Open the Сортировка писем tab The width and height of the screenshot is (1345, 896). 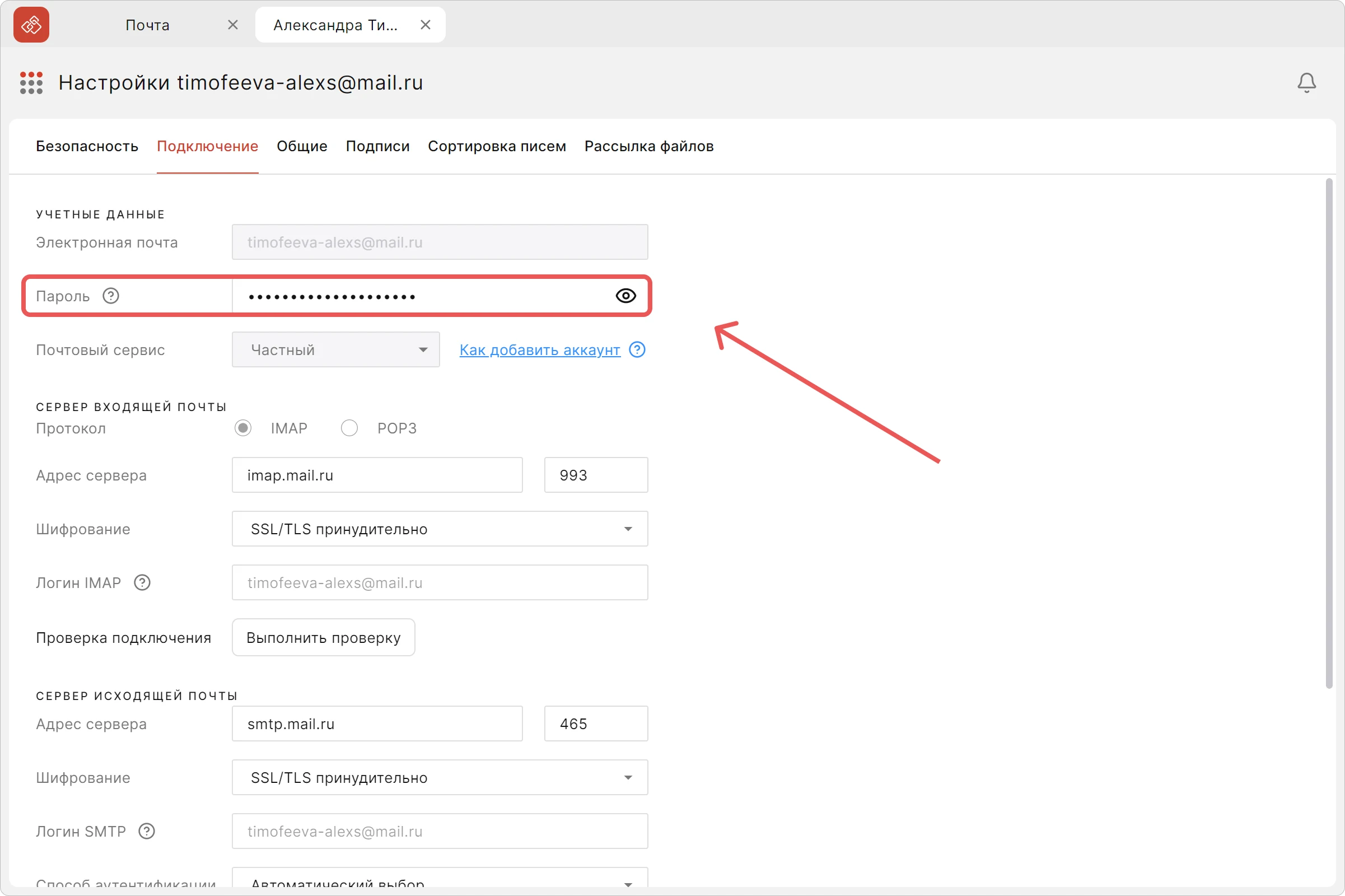pos(497,146)
